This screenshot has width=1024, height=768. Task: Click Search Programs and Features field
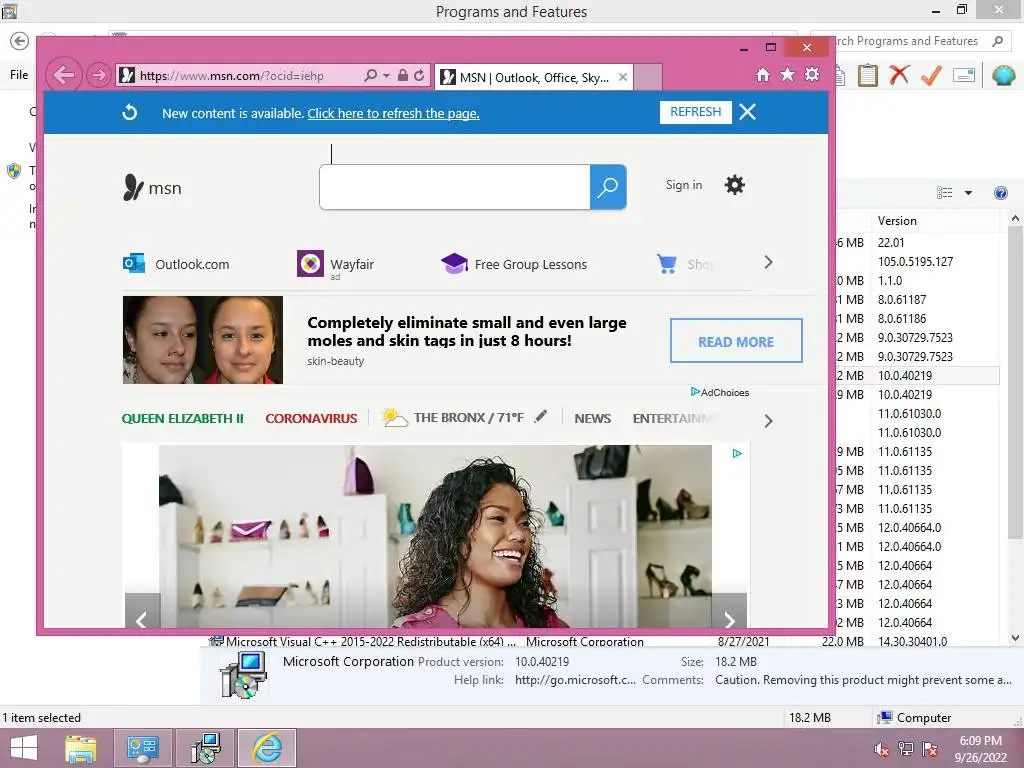point(911,41)
